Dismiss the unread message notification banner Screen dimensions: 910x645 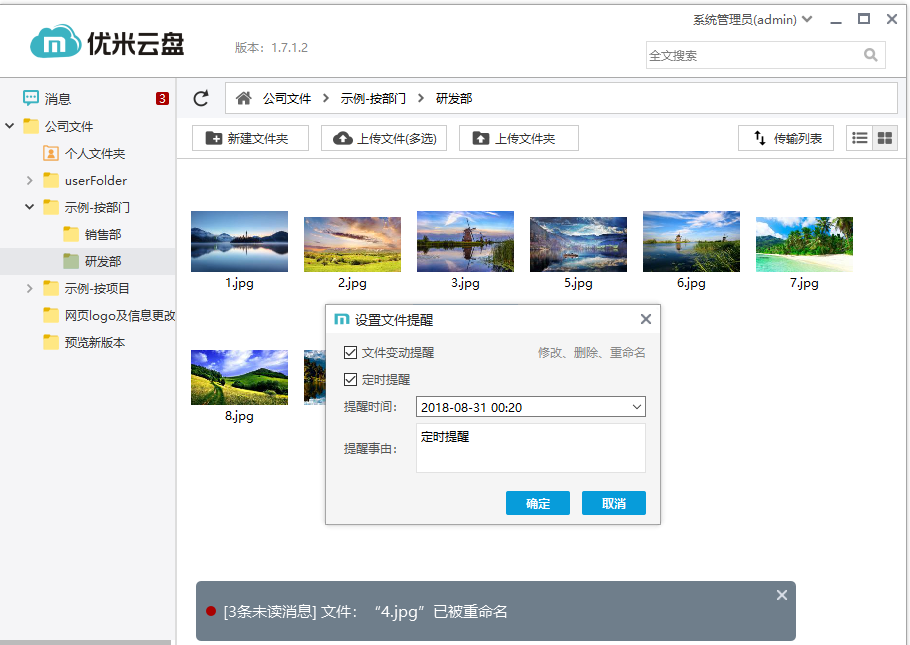[x=781, y=595]
